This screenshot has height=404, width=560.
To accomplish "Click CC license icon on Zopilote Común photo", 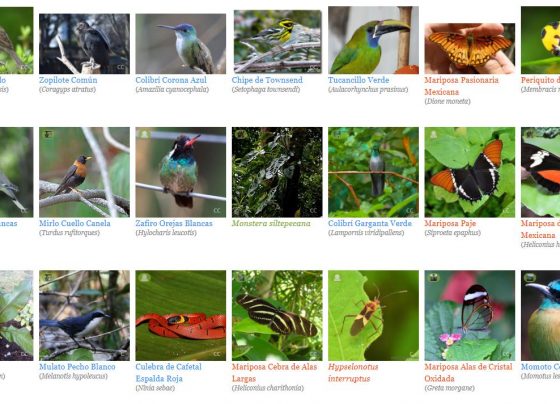I will [120, 67].
